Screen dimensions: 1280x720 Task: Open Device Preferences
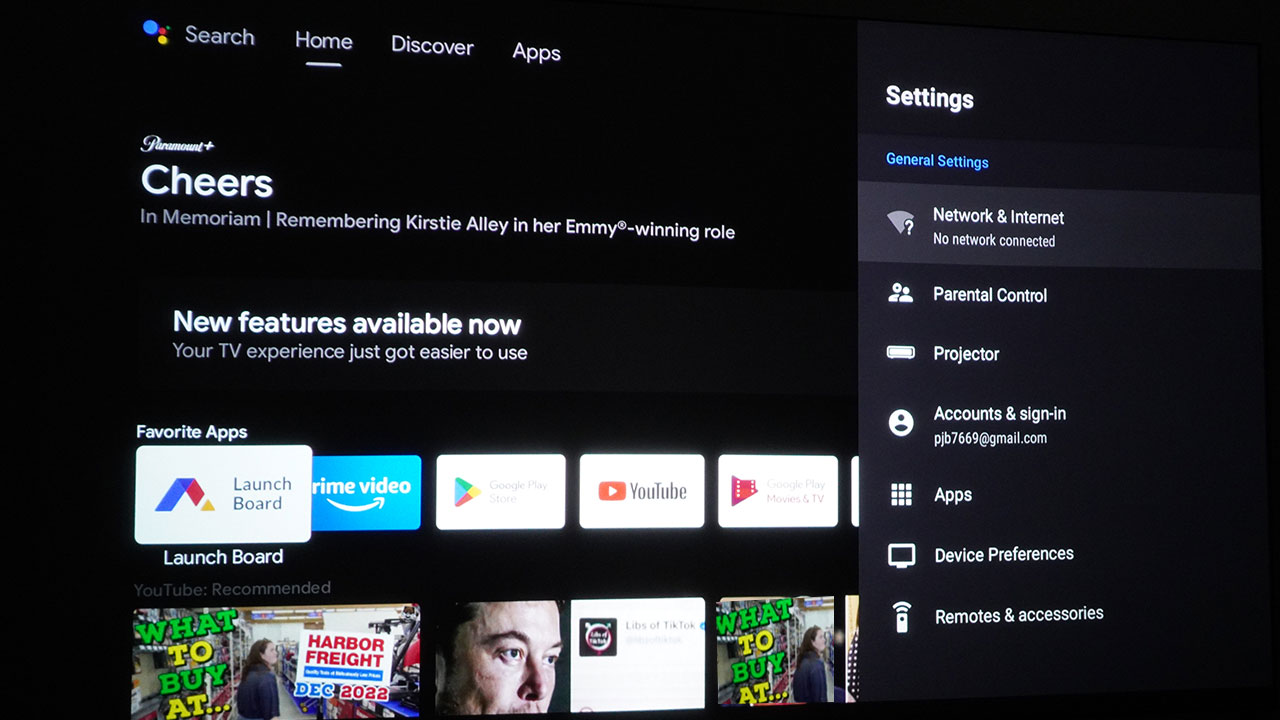pyautogui.click(x=1059, y=554)
